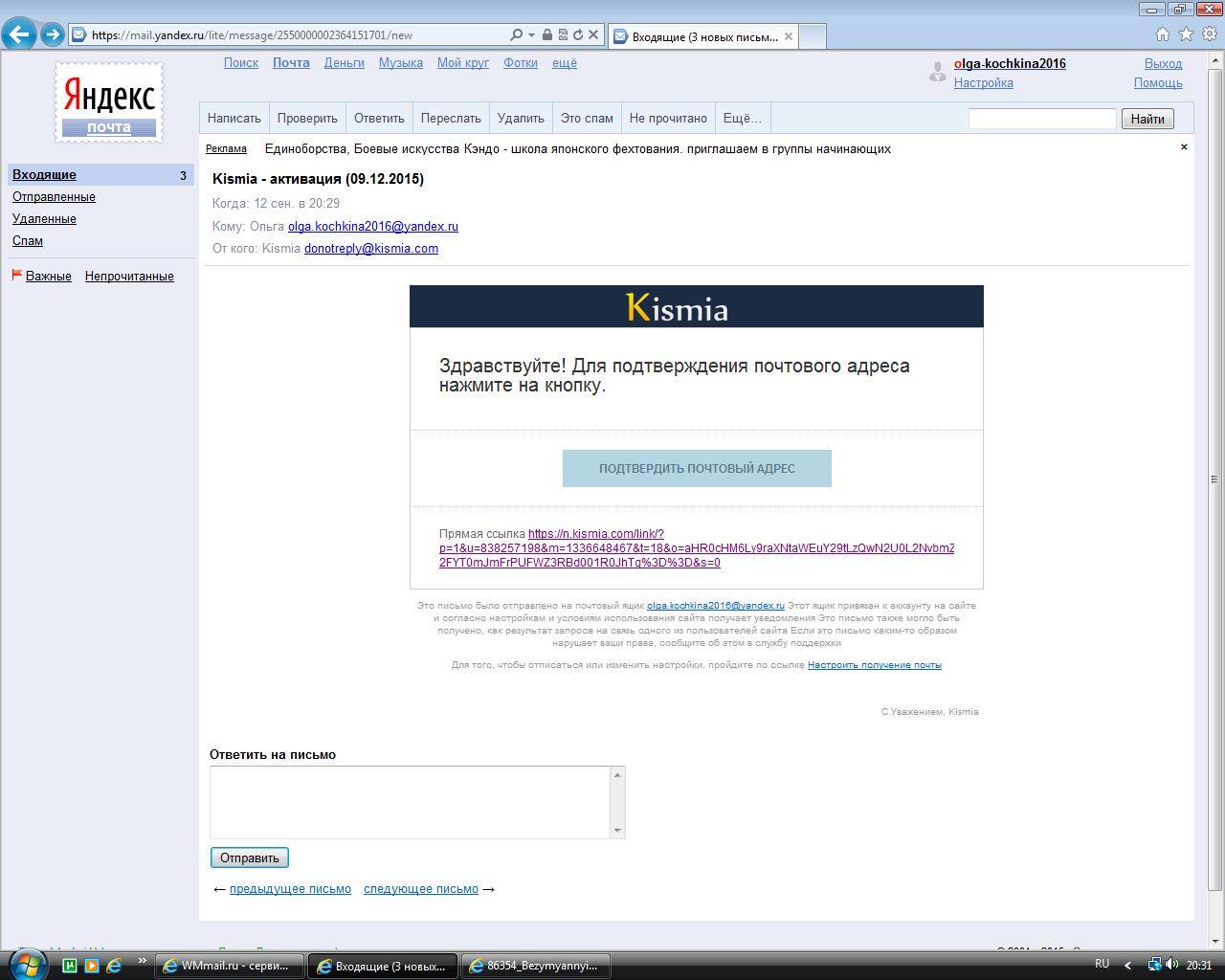The image size is (1225, 980).
Task: Open the Windows Start orb
Action: (26, 965)
